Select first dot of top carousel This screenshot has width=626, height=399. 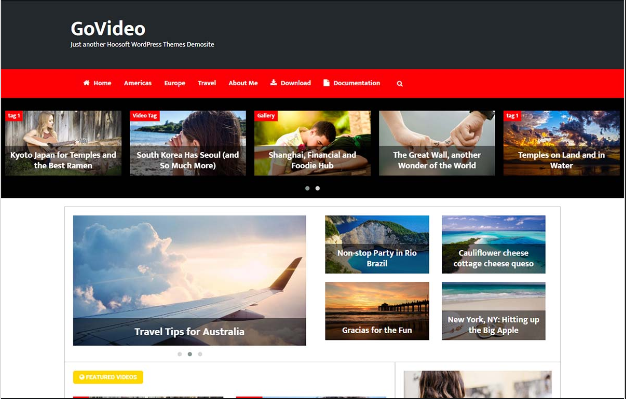[x=307, y=188]
